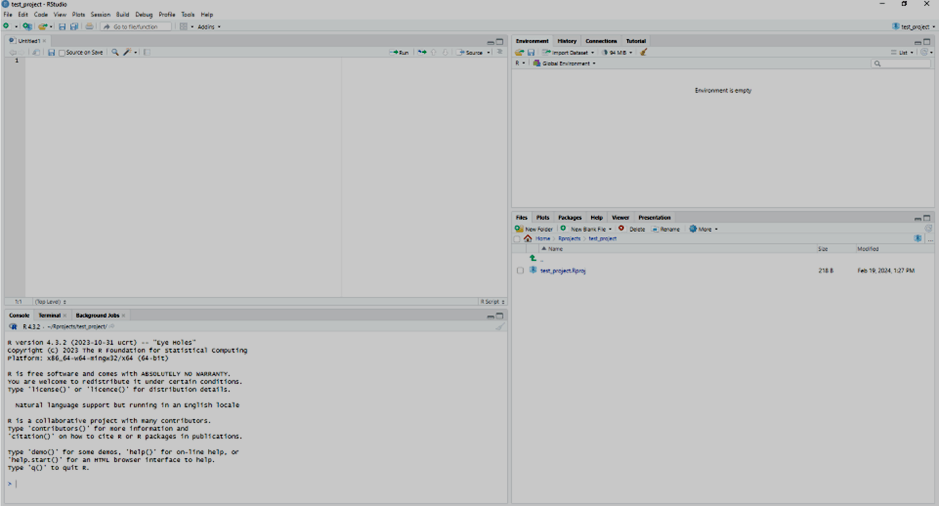Toggle the Source on Save checkbox

[62, 53]
